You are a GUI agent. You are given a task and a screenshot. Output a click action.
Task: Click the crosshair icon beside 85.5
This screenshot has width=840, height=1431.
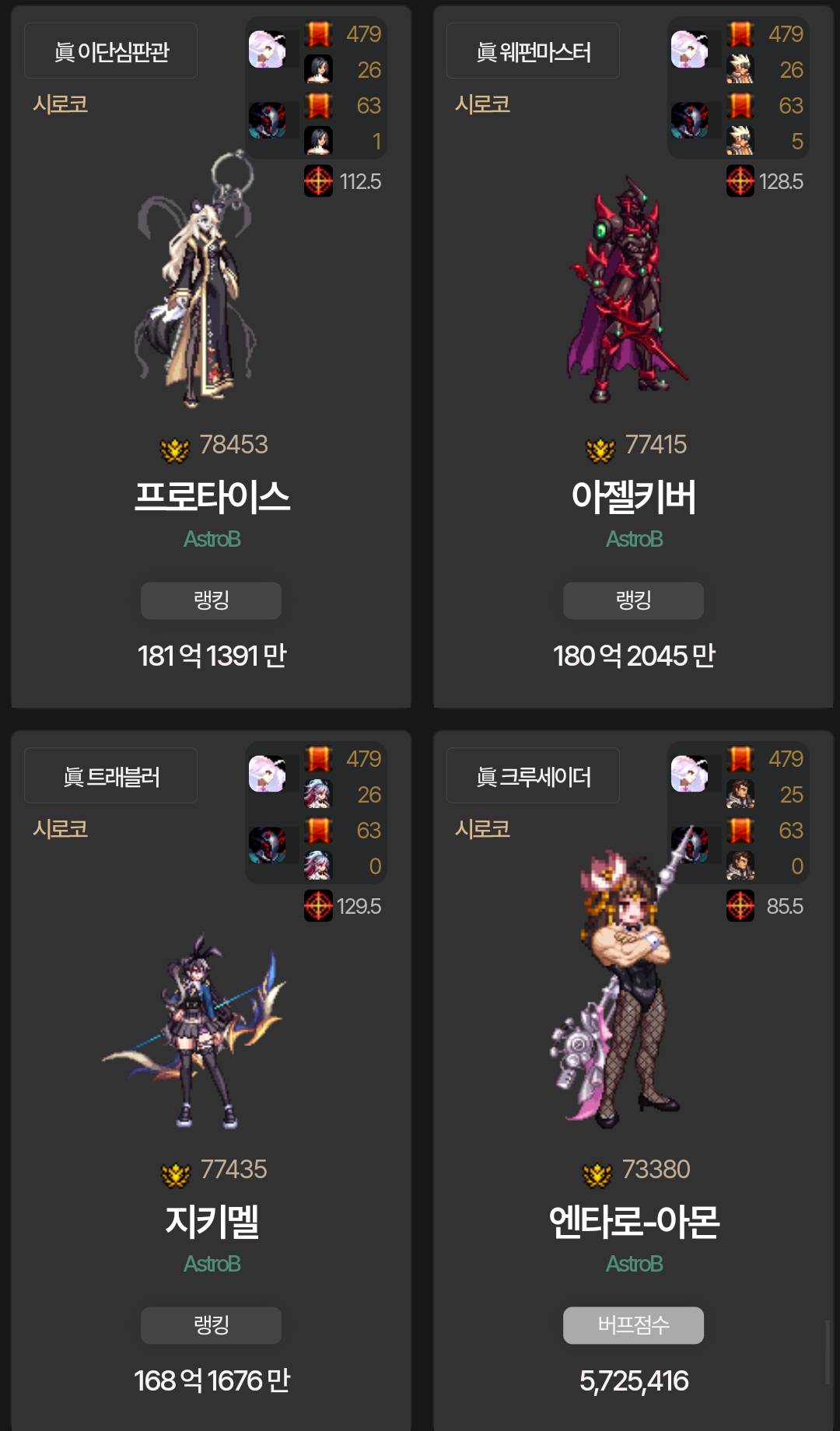(x=740, y=906)
